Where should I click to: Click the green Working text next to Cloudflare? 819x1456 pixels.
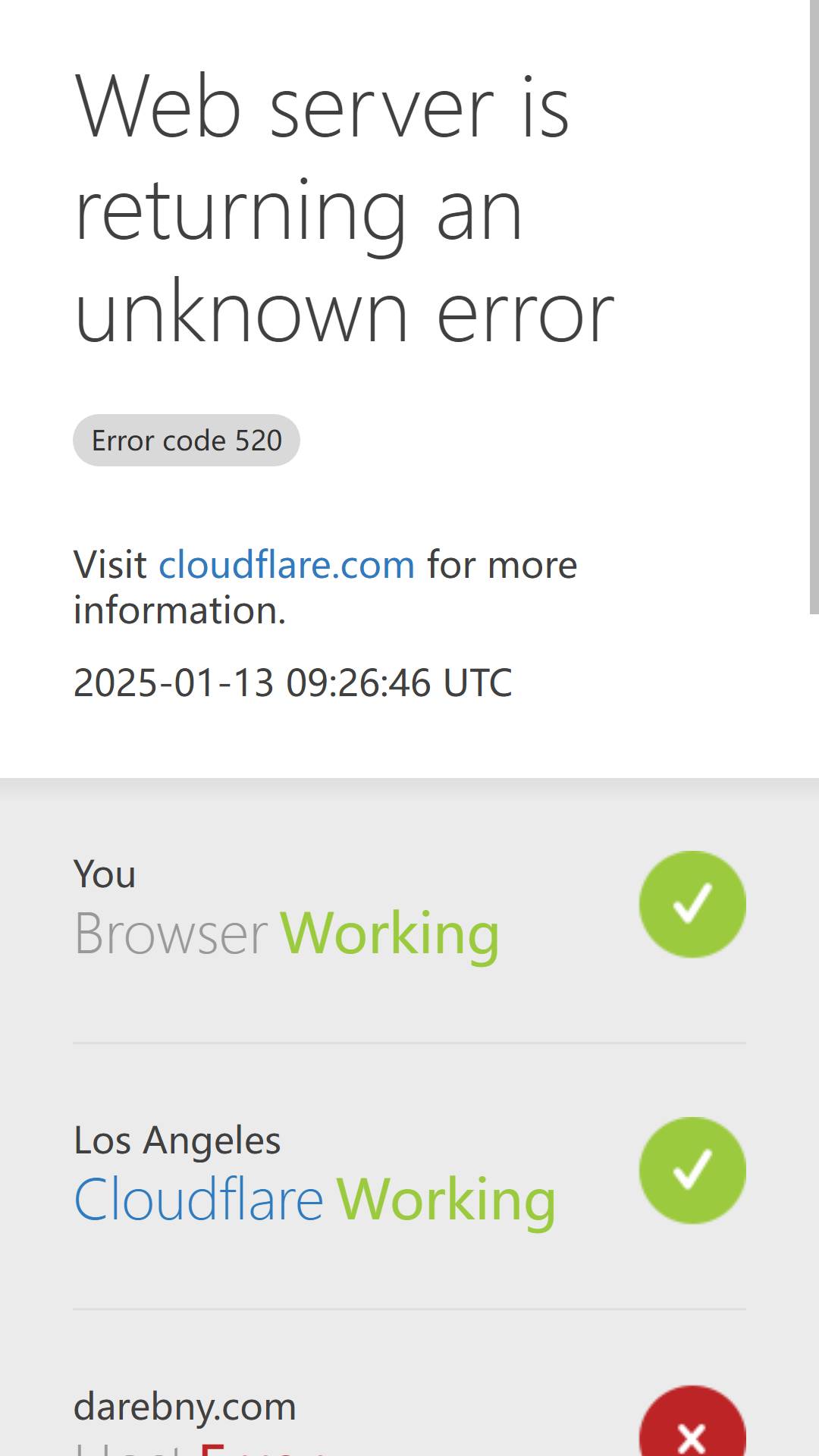coord(446,1200)
